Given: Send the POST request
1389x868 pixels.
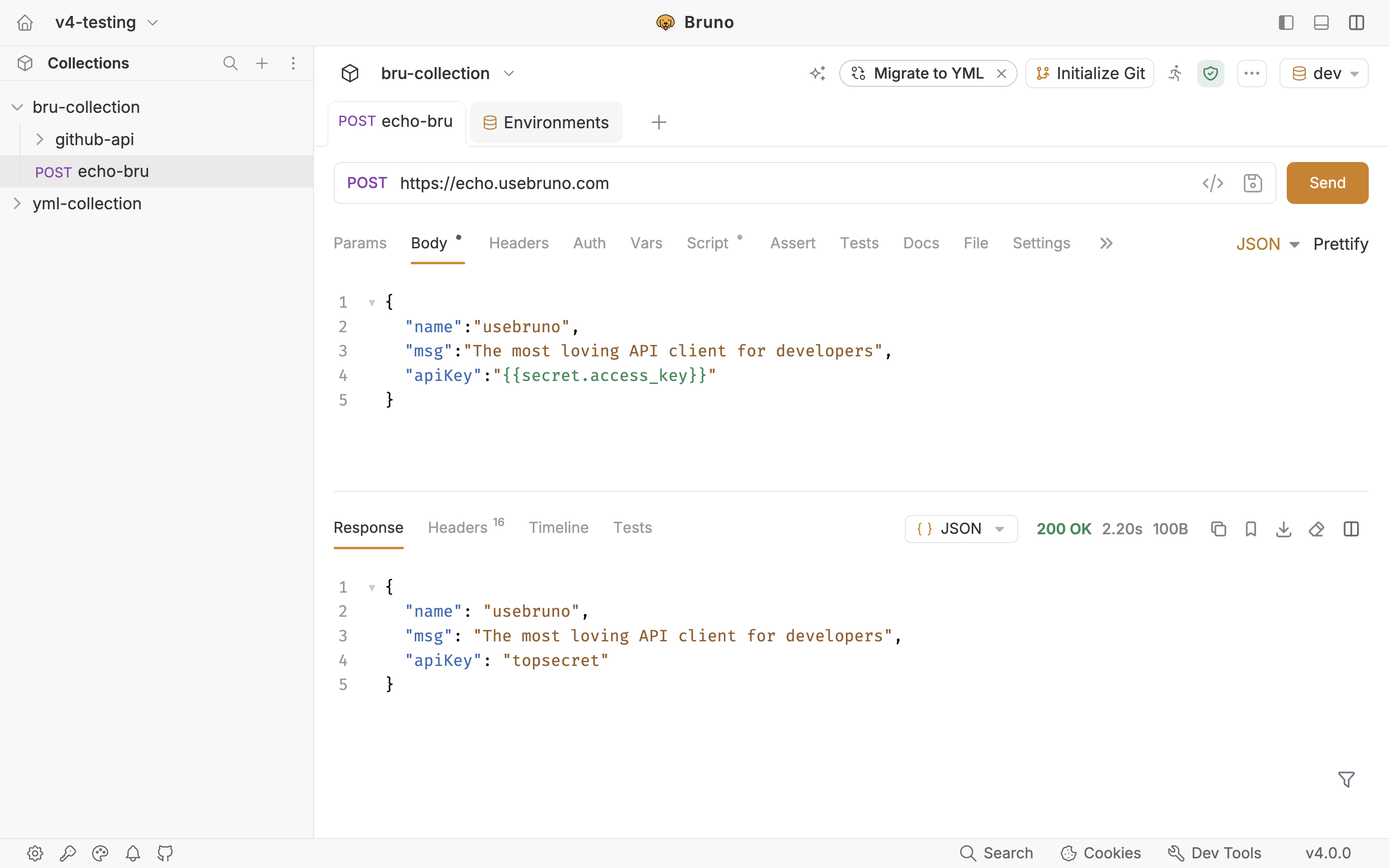Looking at the screenshot, I should [x=1328, y=183].
